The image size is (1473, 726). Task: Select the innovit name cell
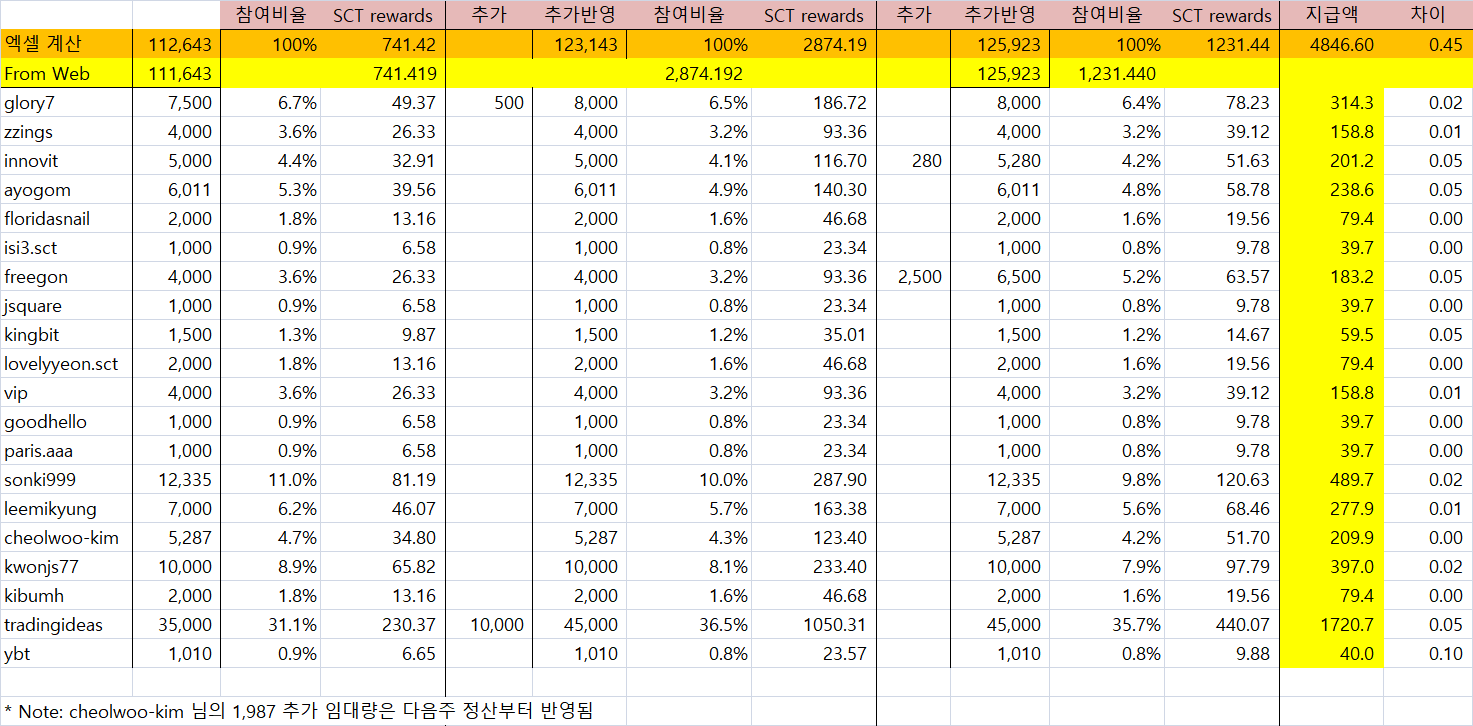pyautogui.click(x=66, y=160)
